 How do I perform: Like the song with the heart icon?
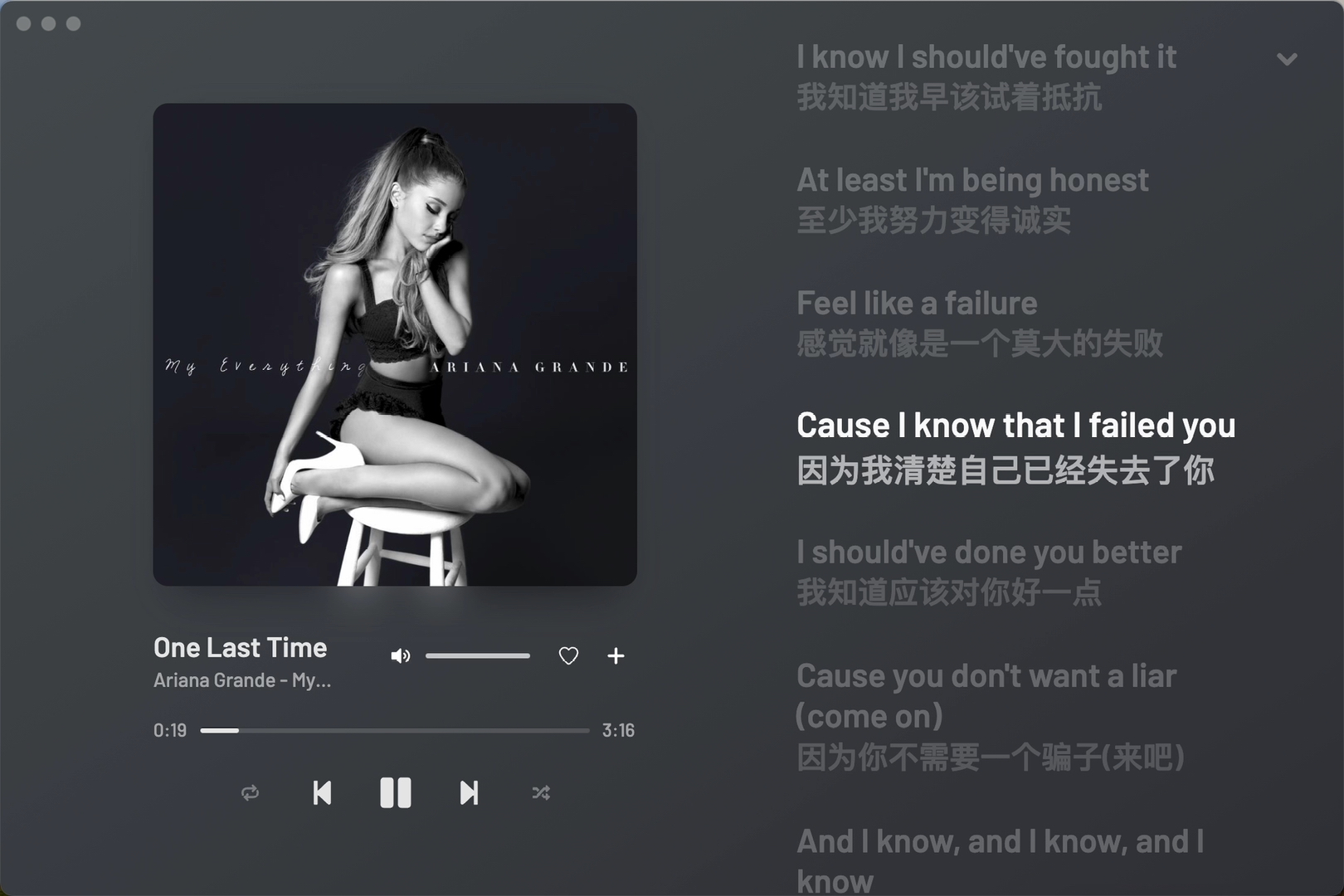[x=568, y=656]
